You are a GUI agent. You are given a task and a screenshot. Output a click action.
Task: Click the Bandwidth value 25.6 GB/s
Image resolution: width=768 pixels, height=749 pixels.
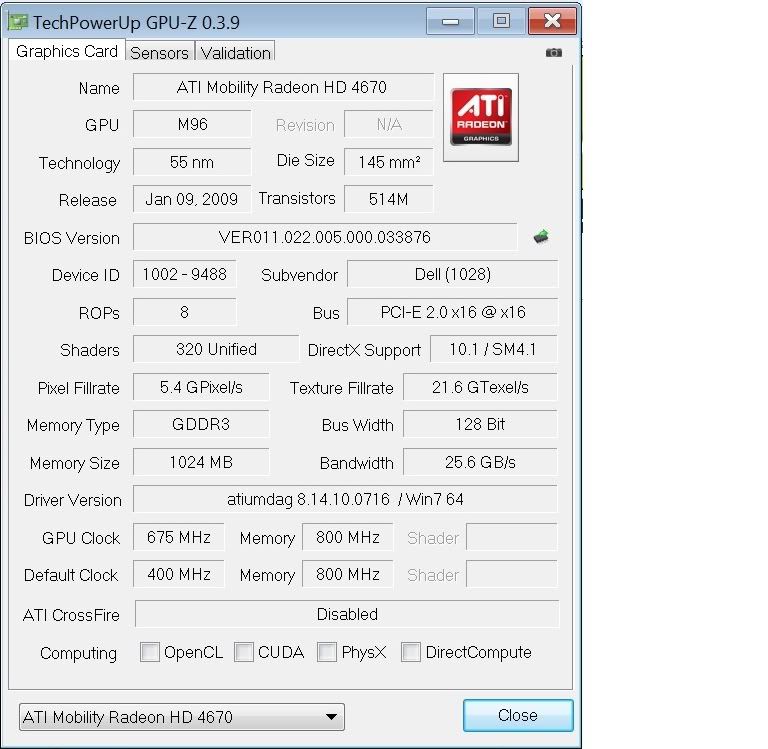click(x=480, y=462)
